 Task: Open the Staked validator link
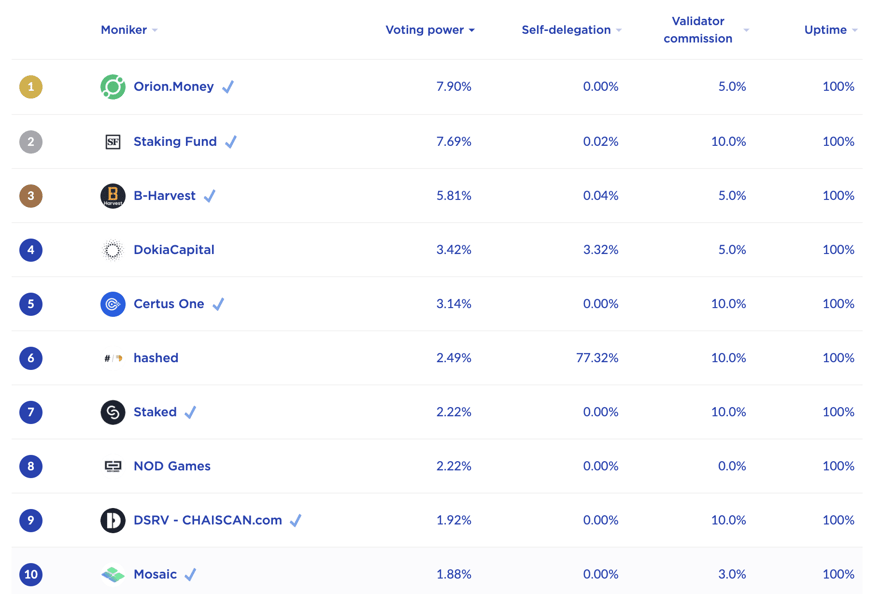[x=155, y=412]
